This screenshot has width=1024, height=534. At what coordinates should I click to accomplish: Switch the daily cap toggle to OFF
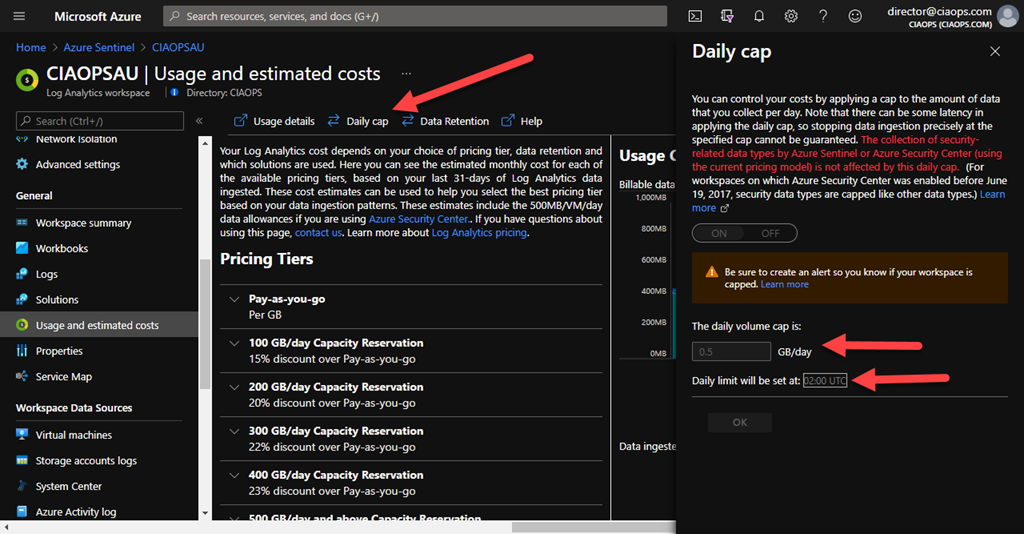point(770,233)
